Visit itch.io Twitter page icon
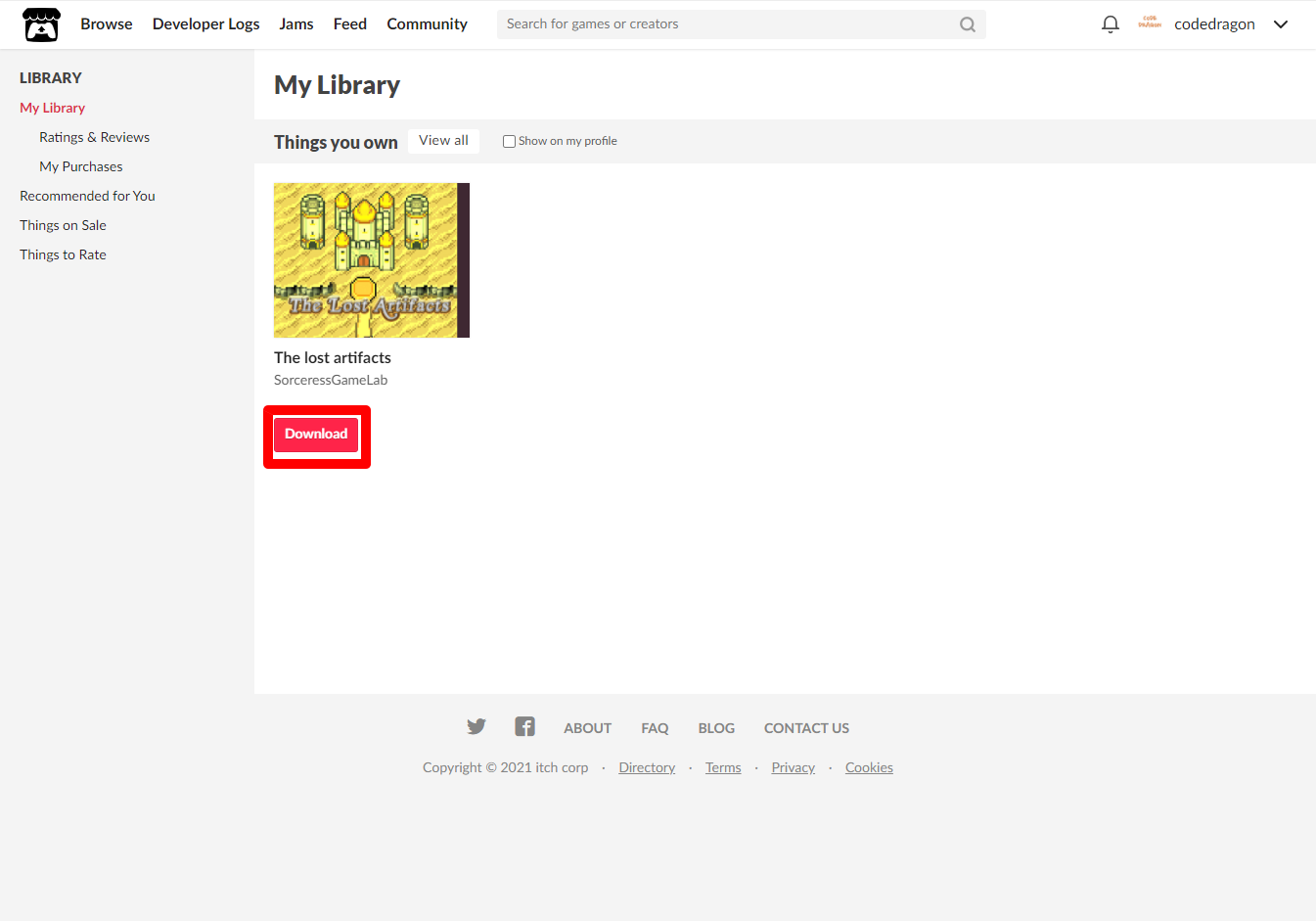1316x921 pixels. click(476, 726)
